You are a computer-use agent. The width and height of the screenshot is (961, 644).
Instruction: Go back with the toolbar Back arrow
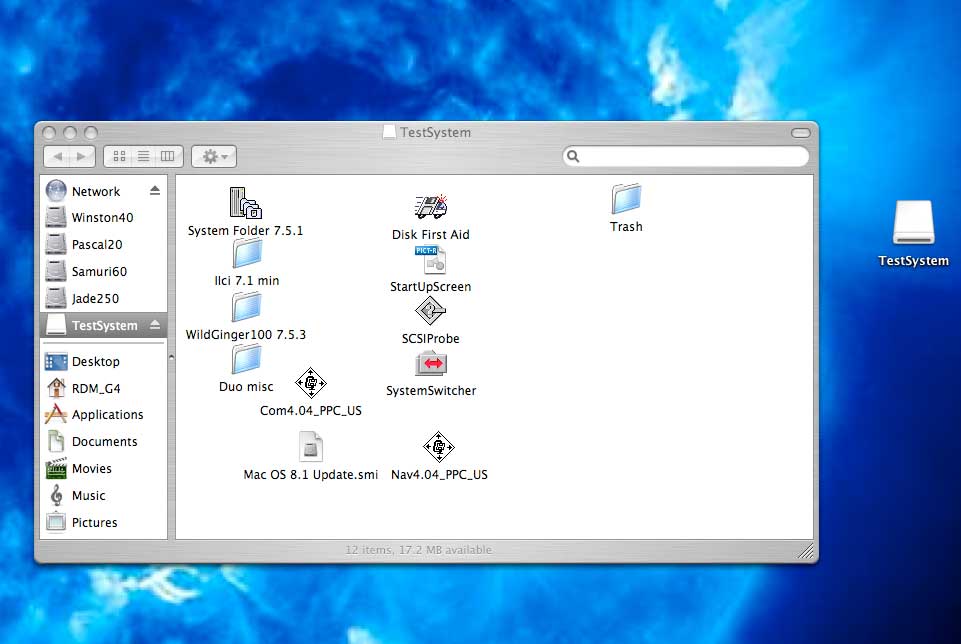coord(58,156)
